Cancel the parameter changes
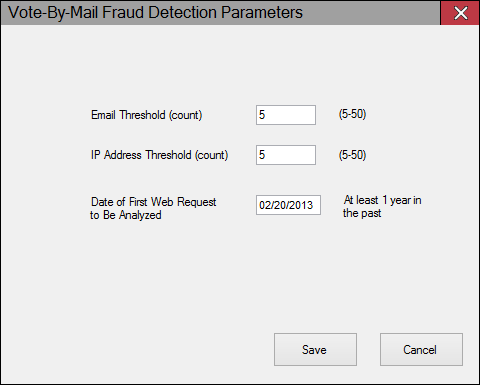The image size is (480, 385). (421, 349)
